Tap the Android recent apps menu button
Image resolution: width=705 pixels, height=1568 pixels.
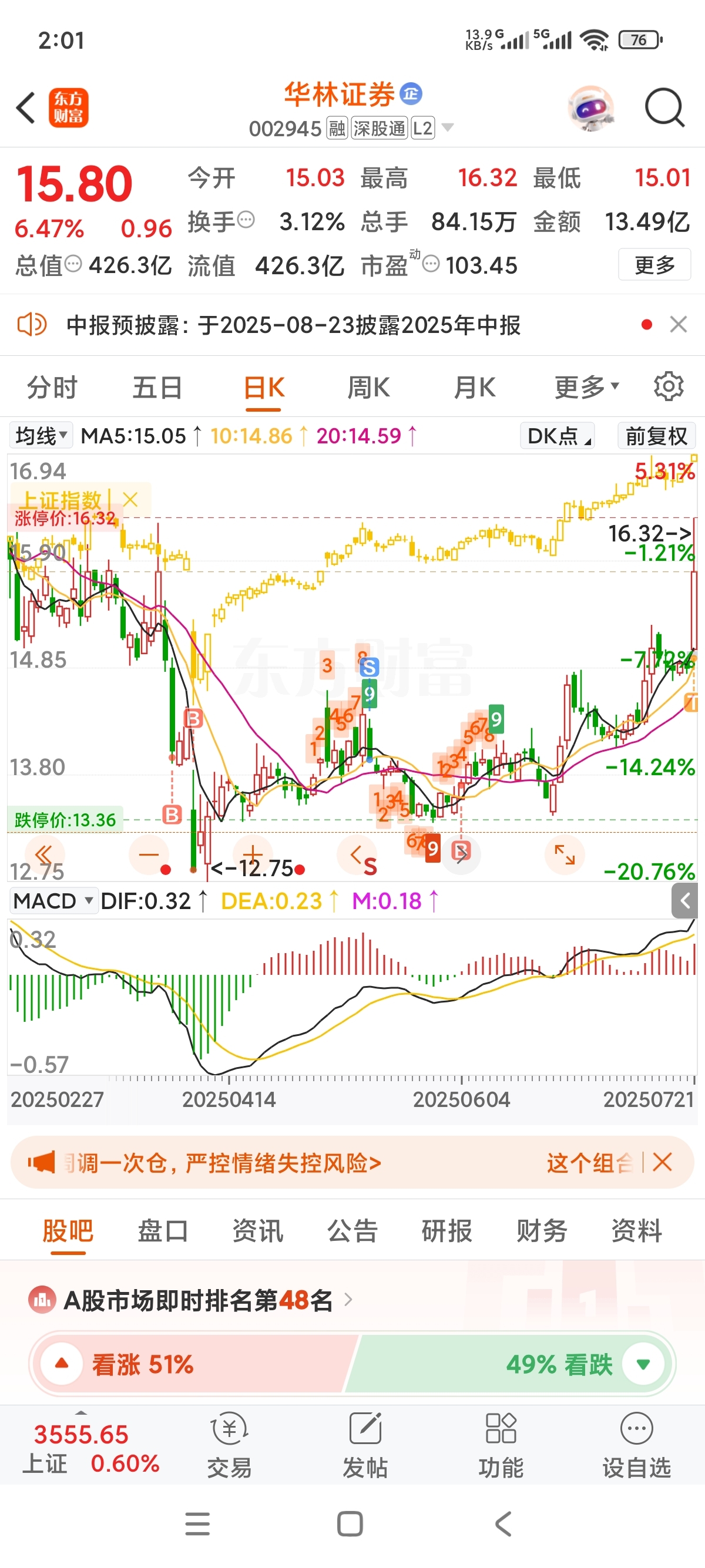(x=197, y=1523)
